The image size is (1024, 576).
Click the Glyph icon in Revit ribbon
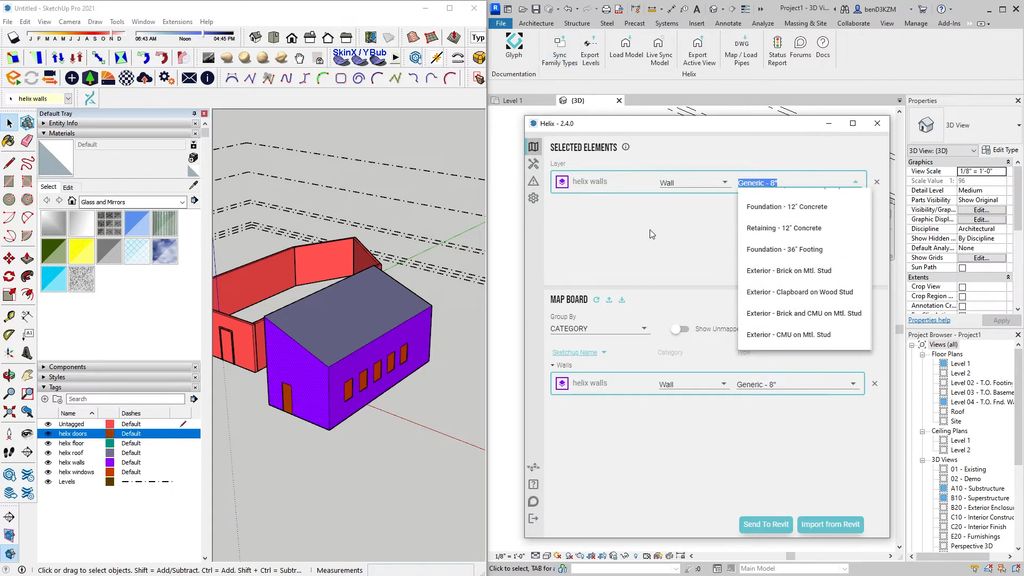(x=513, y=43)
